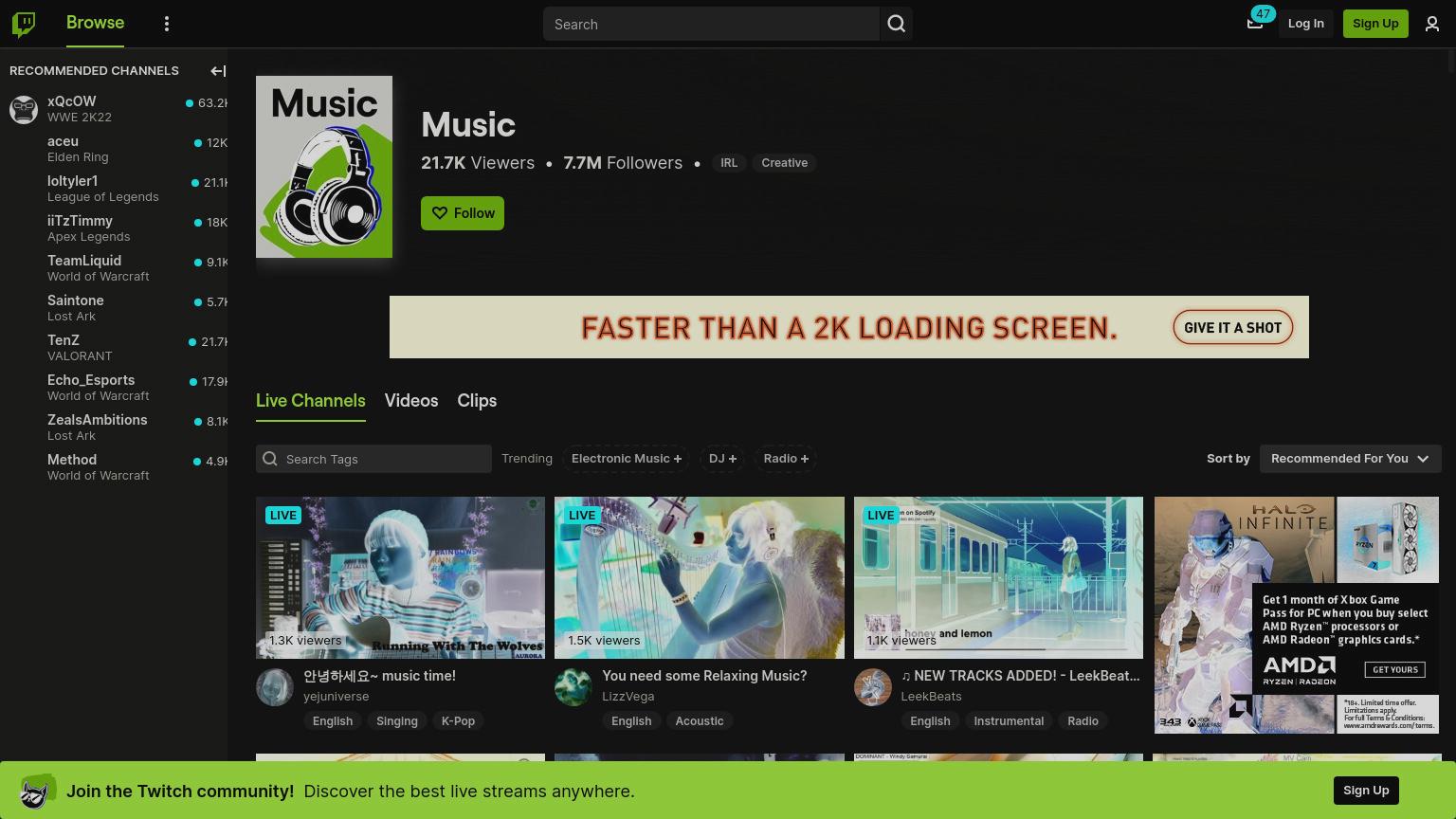Click the Instrumental tag under LeekBeats
1456x819 pixels.
point(1009,721)
